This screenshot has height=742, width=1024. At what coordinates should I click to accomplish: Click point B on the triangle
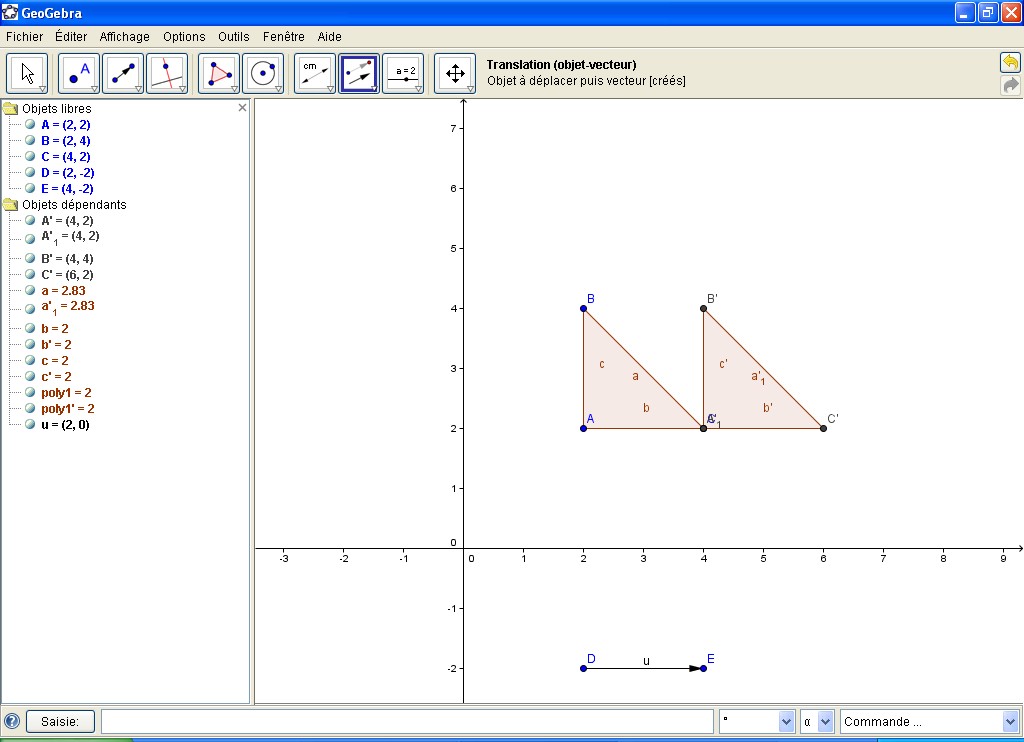[583, 308]
